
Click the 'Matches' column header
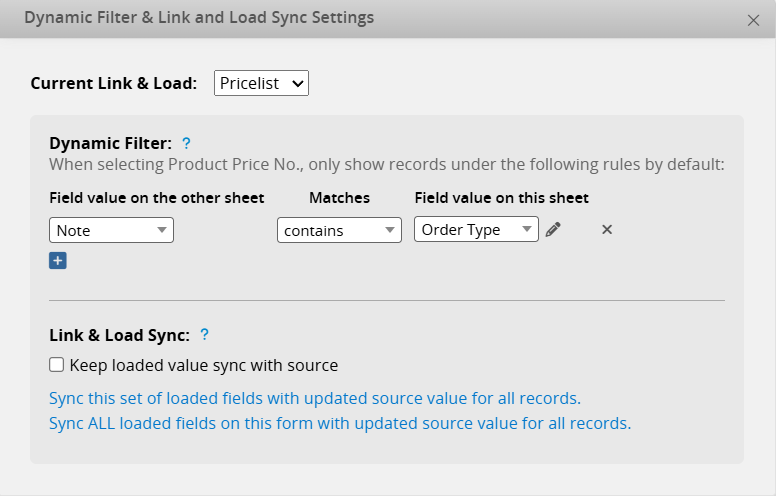(339, 198)
